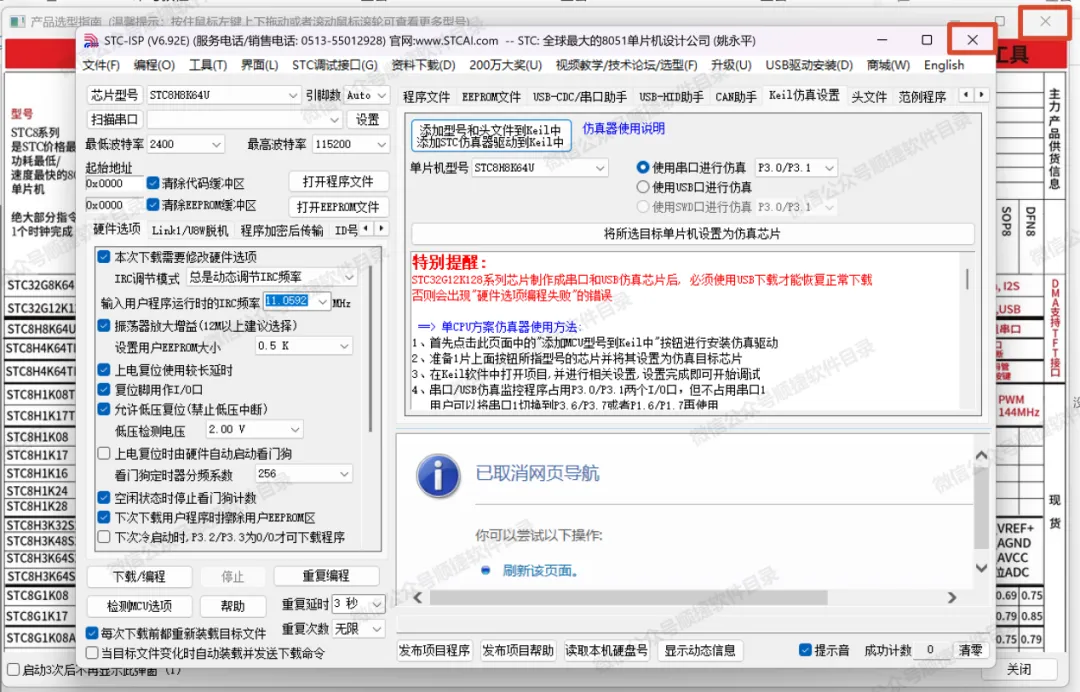Click 将所选目标单片机设置为仿真芯片 button
The image size is (1080, 692).
click(692, 233)
